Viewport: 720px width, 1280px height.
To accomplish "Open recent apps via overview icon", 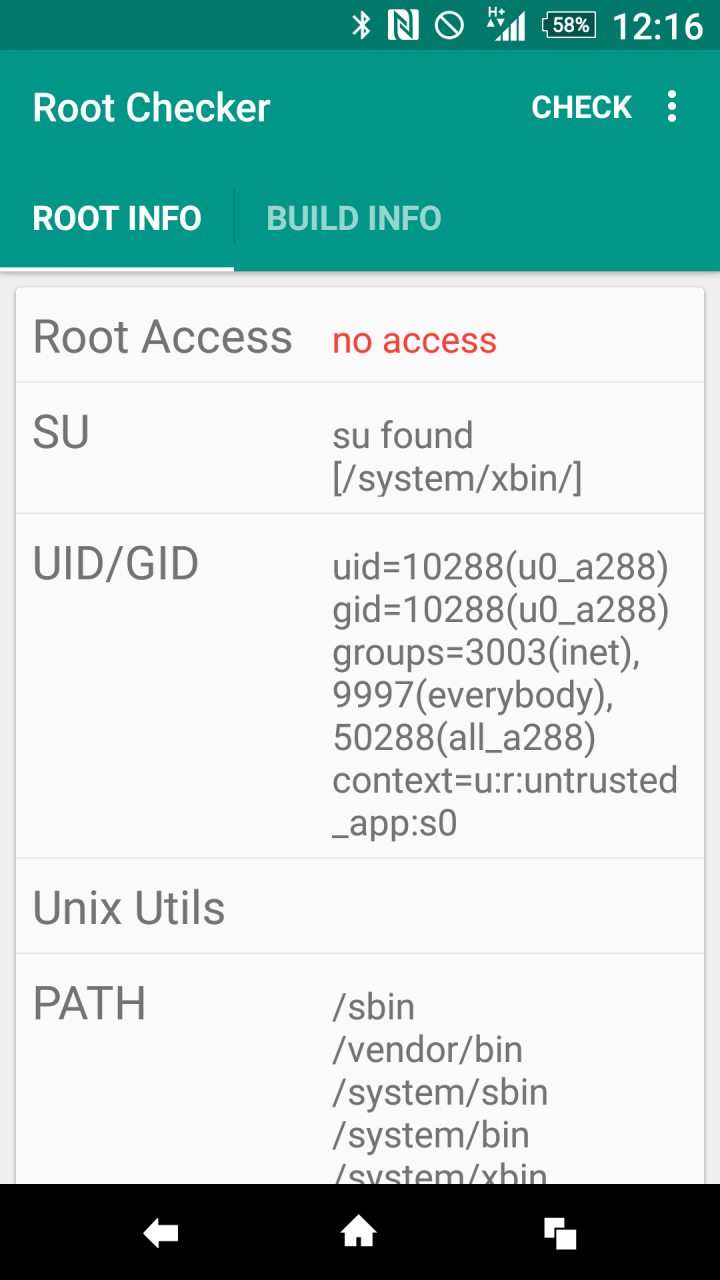I will [x=560, y=1234].
